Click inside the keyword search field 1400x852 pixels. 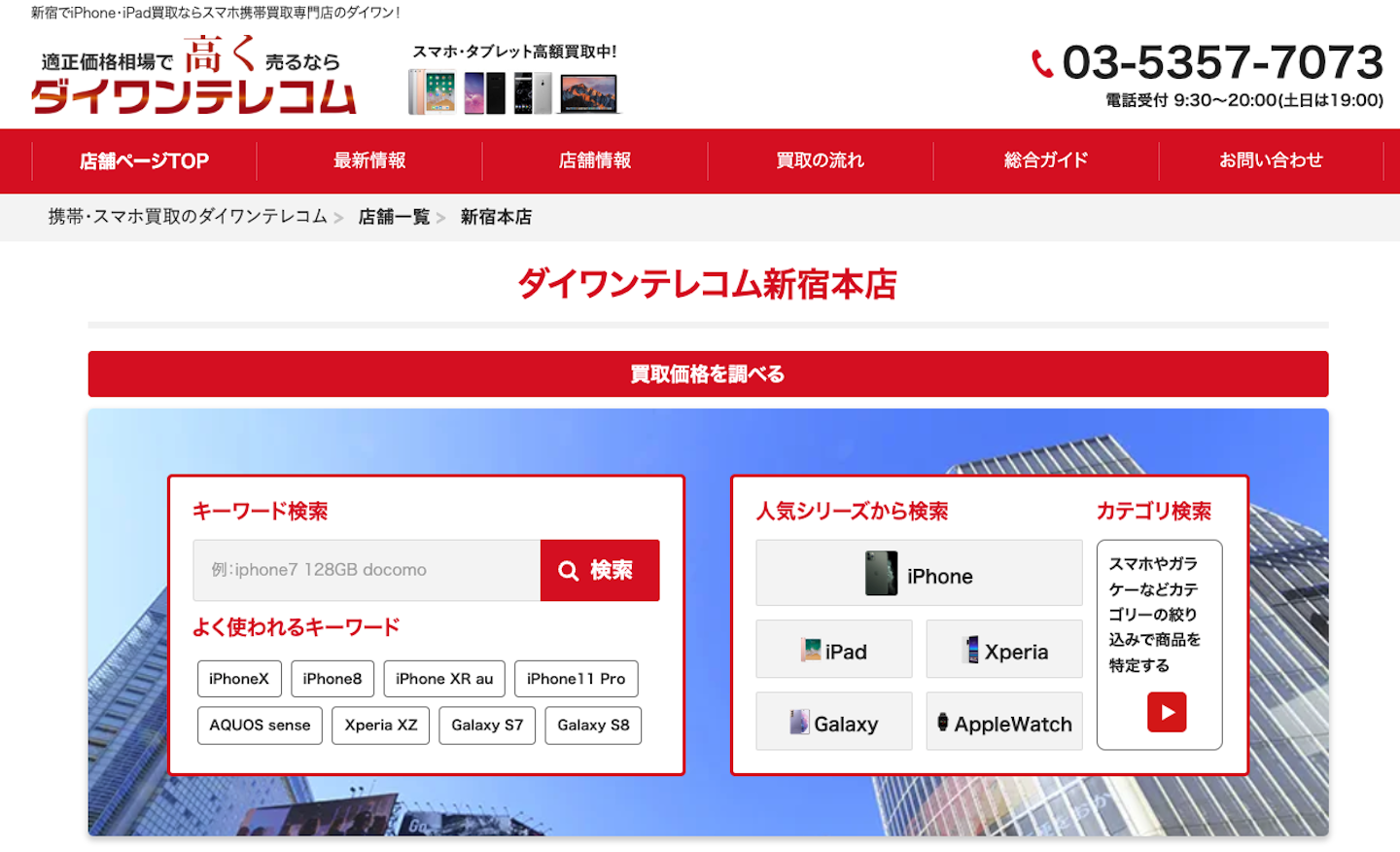pyautogui.click(x=365, y=570)
